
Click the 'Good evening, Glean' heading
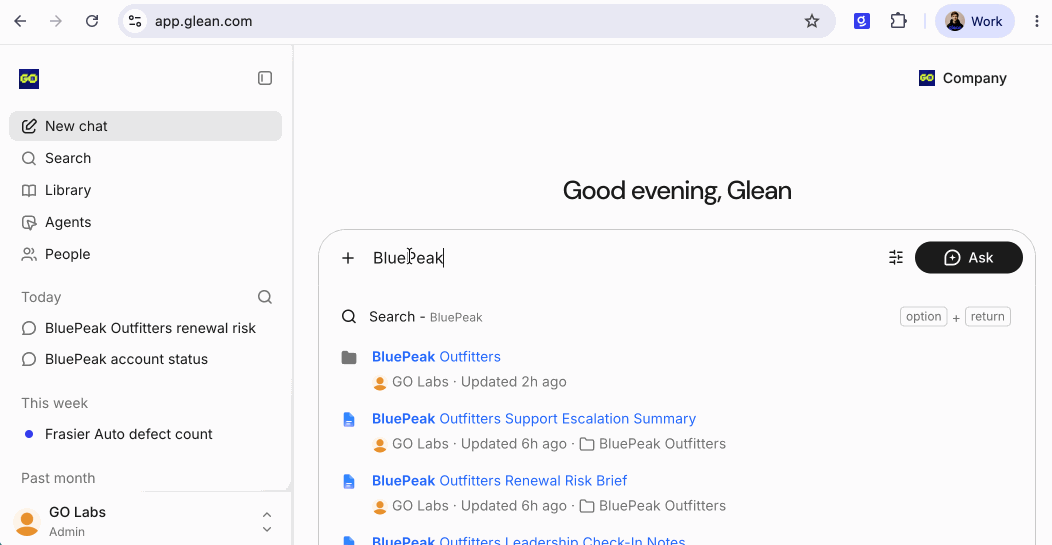677,191
